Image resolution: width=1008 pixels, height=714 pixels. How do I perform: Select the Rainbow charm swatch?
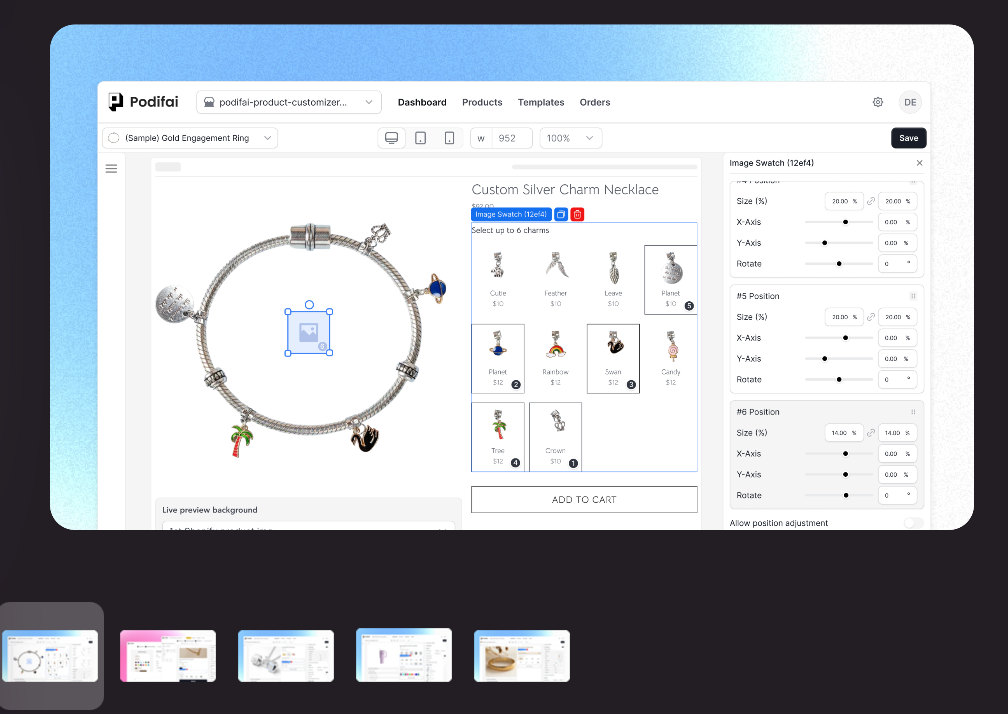tap(555, 358)
